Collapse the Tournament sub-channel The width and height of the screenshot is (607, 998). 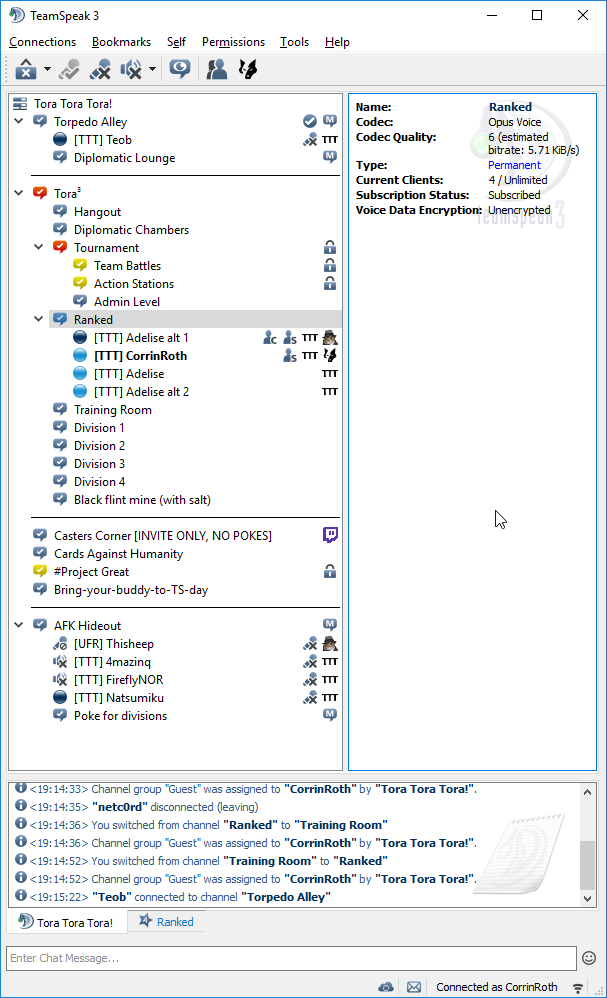(x=39, y=247)
